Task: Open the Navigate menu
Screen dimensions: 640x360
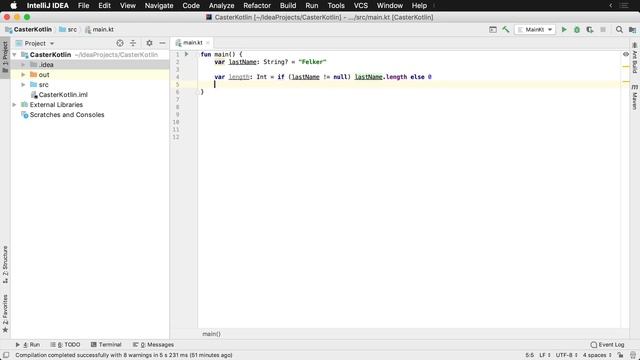Action: pos(159,6)
